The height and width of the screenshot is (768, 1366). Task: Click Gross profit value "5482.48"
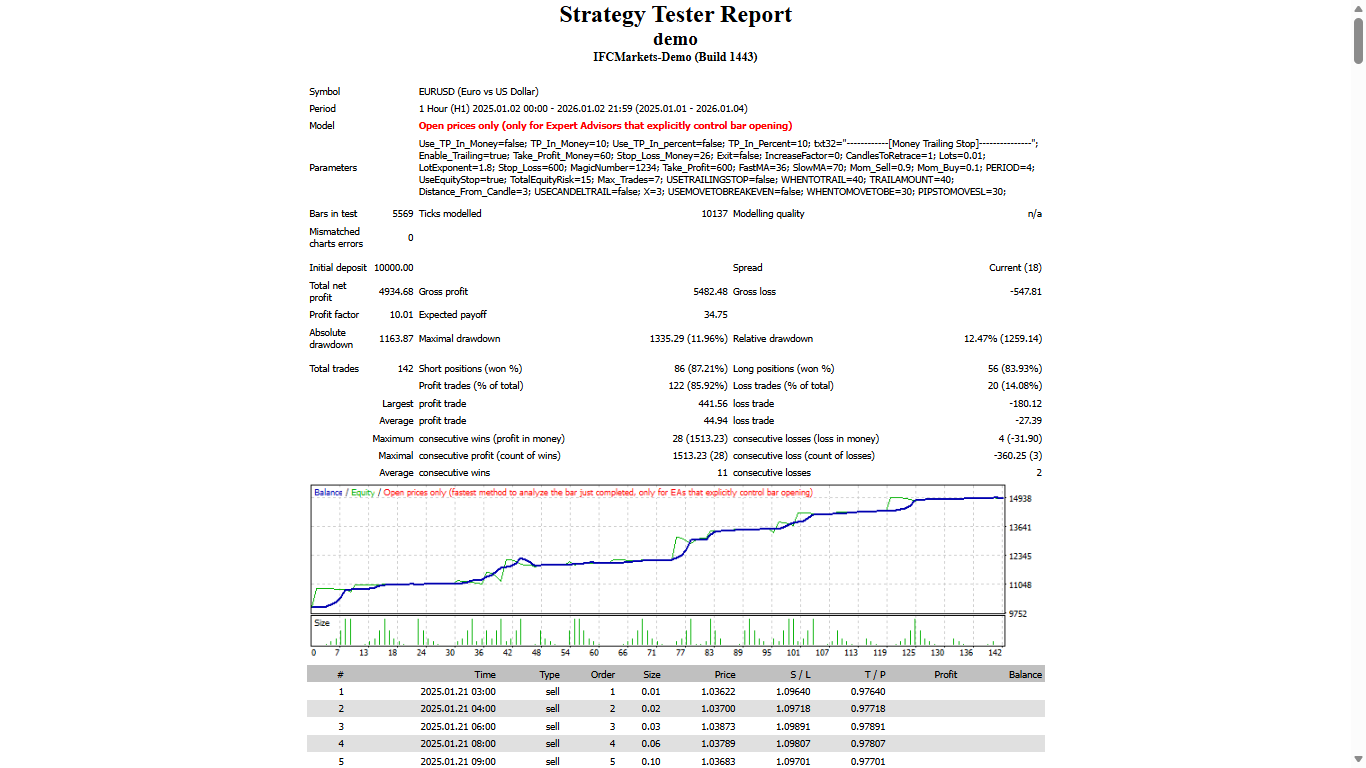coord(710,292)
